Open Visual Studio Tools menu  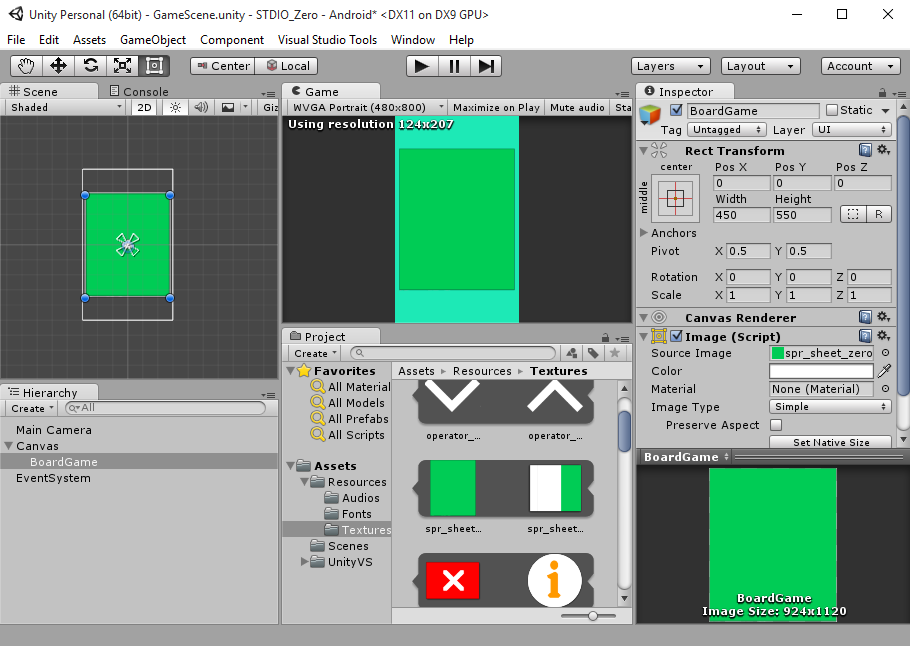327,39
